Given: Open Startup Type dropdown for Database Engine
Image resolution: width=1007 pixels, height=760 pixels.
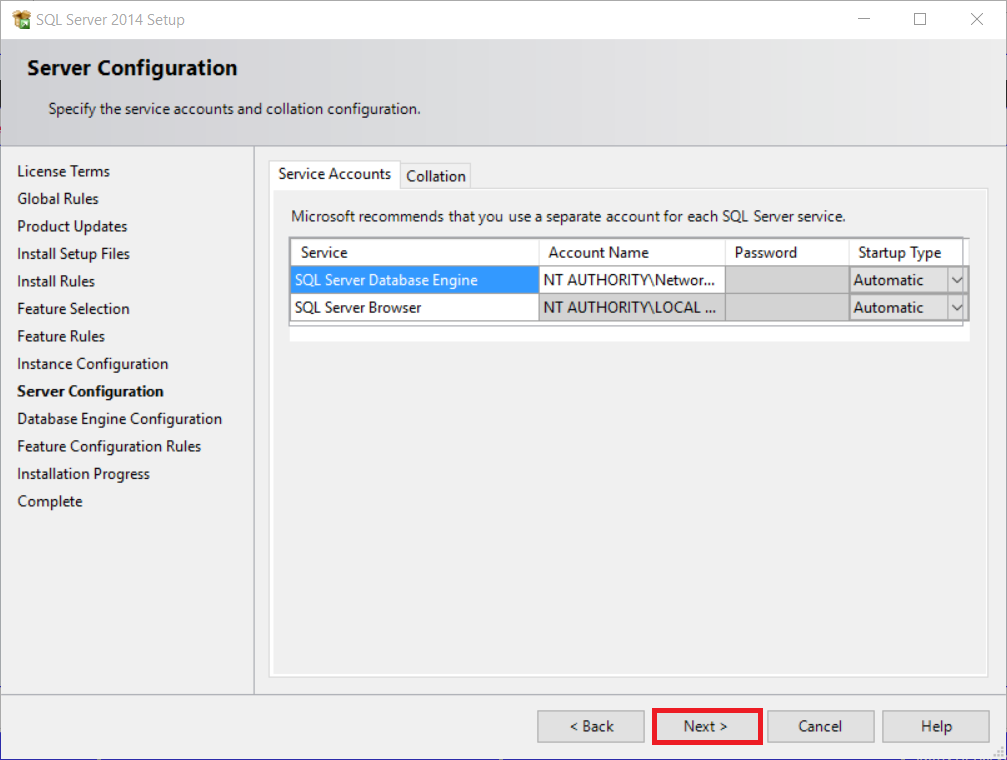Looking at the screenshot, I should click(x=956, y=280).
